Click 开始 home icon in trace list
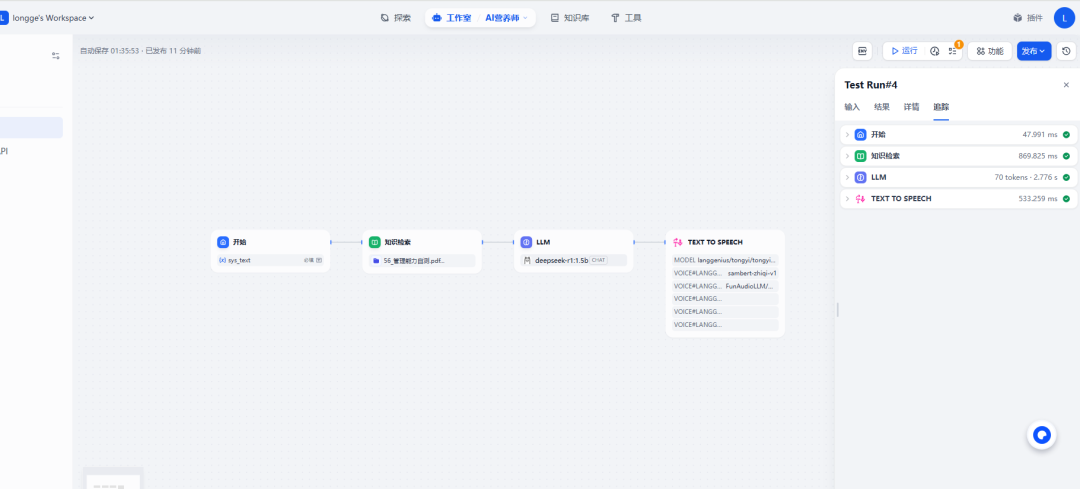The height and width of the screenshot is (489, 1080). pos(860,135)
